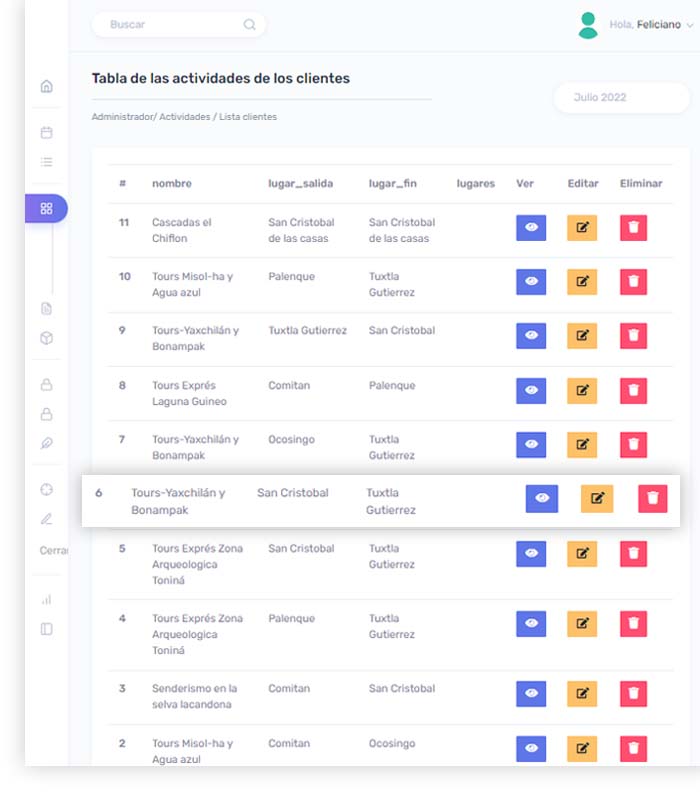Screen dimensions: 700x800
Task: Open the bar chart icon in sidebar
Action: [46, 600]
